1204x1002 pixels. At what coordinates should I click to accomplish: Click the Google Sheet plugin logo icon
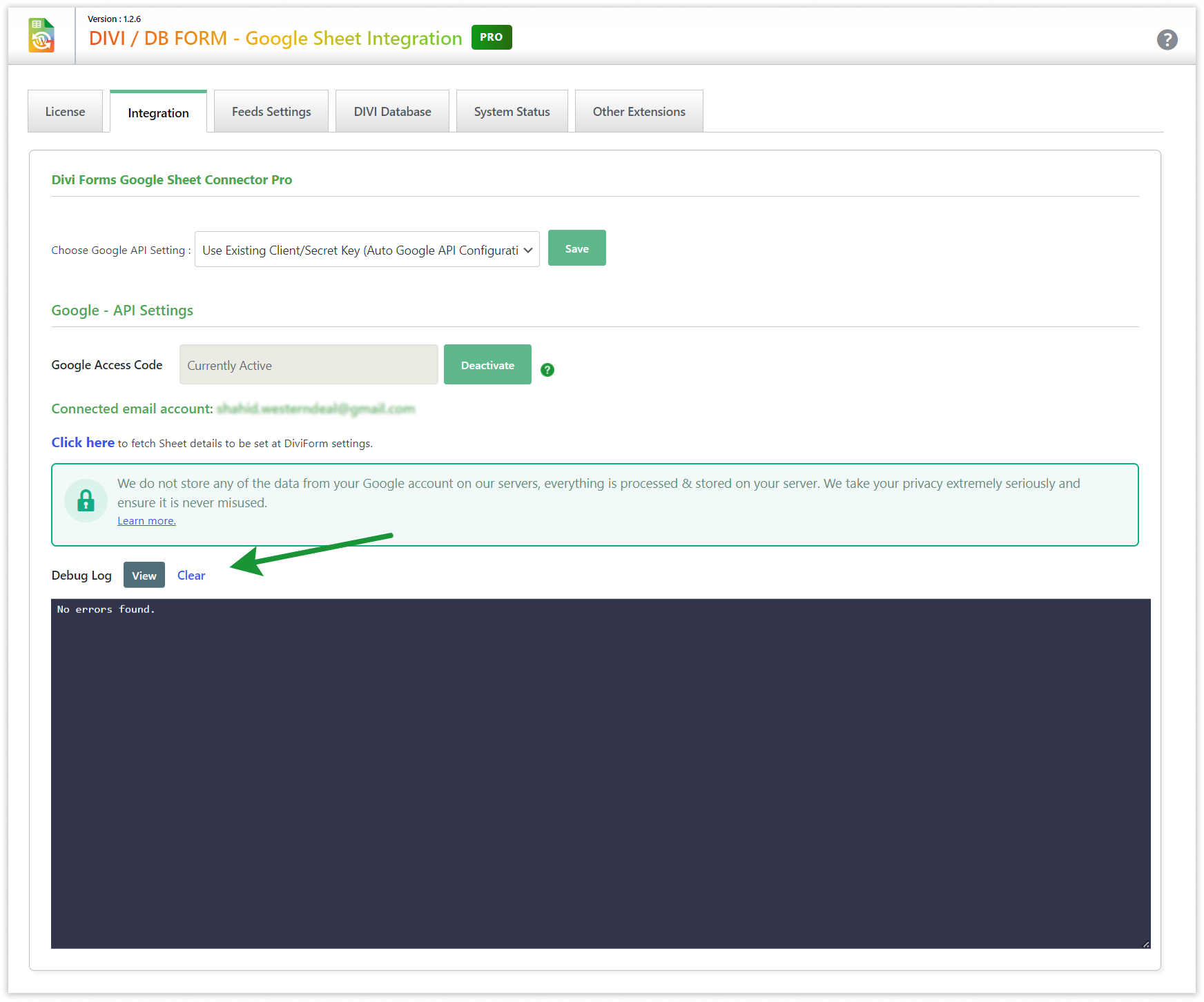41,36
